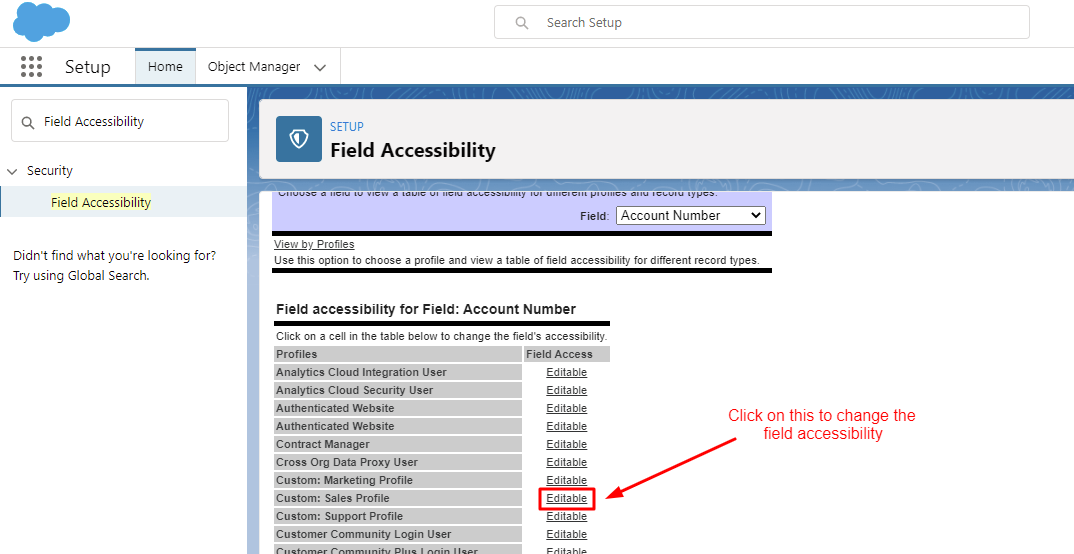This screenshot has width=1074, height=554.
Task: Open Editable for Analytics Cloud Integration User
Action: click(x=566, y=373)
